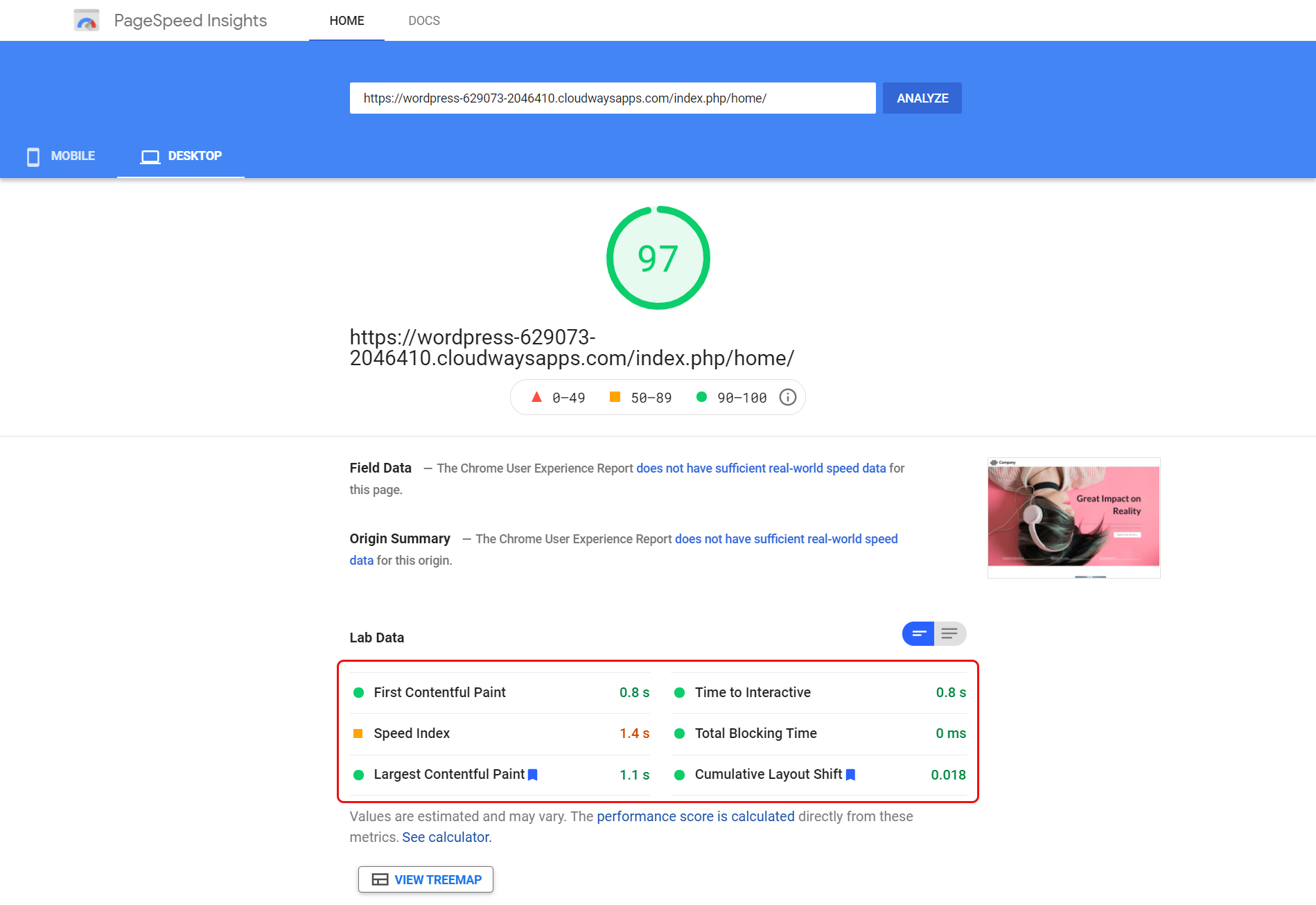Screen dimensions: 1316x905
Task: Click the phone icon on the MOBILE tab
Action: tap(33, 156)
